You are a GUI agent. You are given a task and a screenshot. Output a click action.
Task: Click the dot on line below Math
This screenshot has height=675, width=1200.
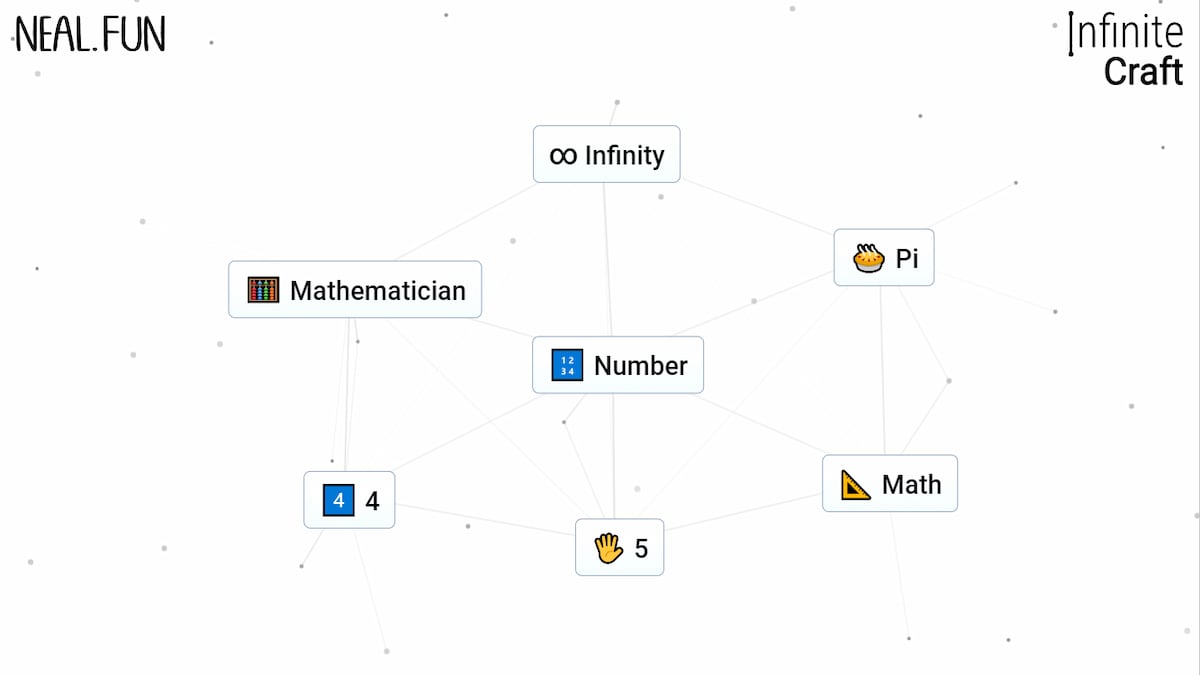click(x=908, y=638)
